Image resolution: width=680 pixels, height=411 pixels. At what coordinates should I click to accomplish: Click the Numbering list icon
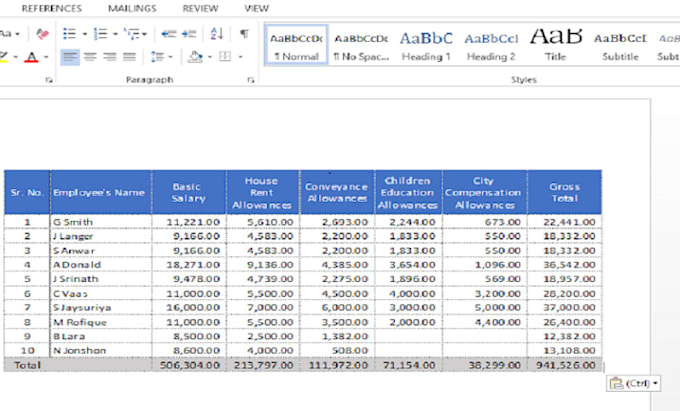click(100, 34)
